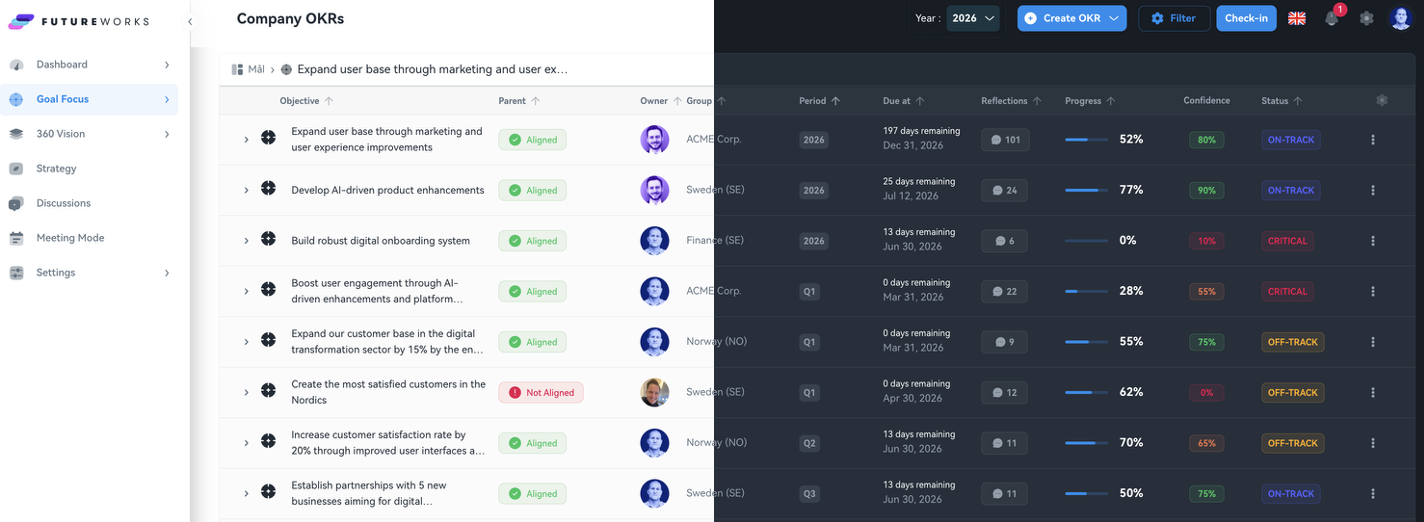Click the Check-in button

tap(1246, 18)
